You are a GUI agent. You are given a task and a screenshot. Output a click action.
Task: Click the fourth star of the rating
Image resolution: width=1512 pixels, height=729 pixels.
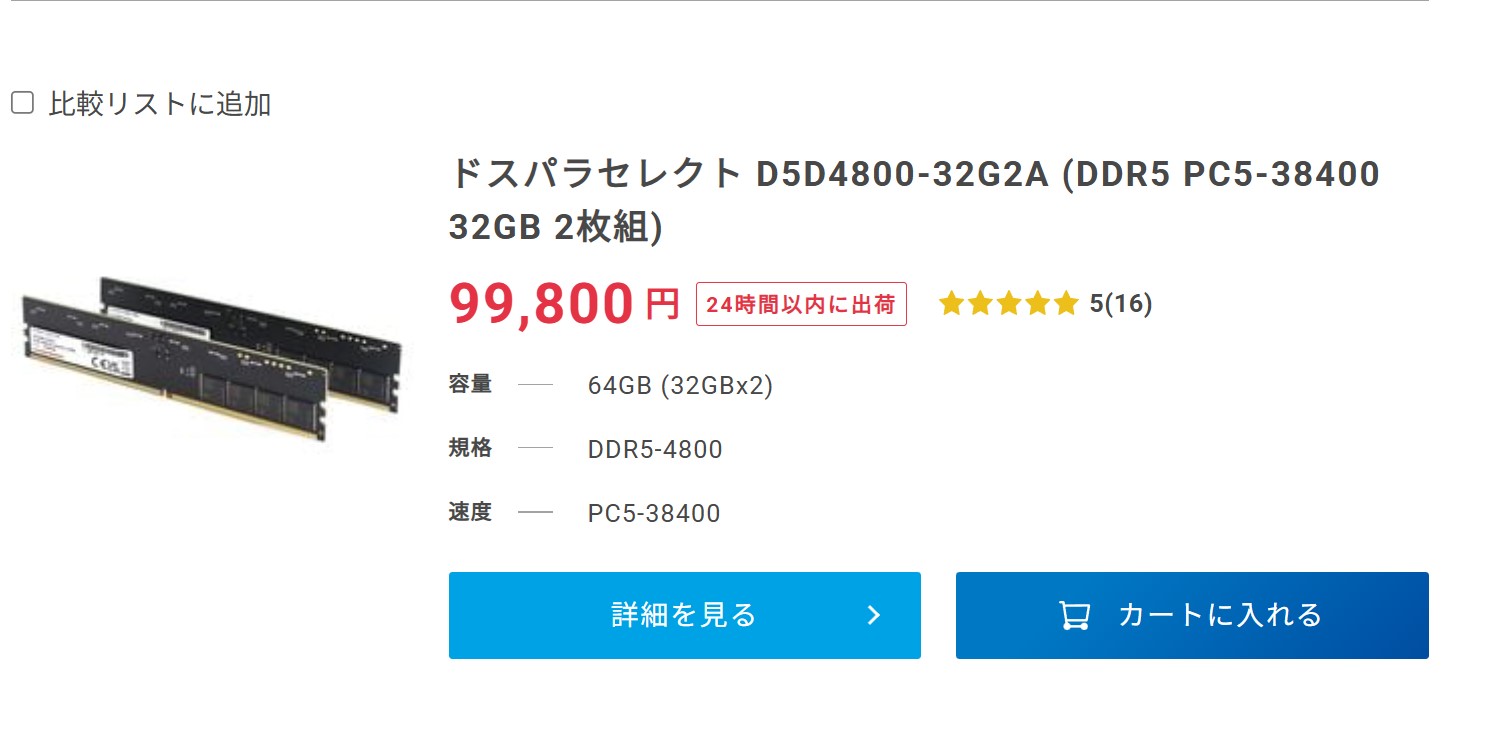click(1039, 304)
